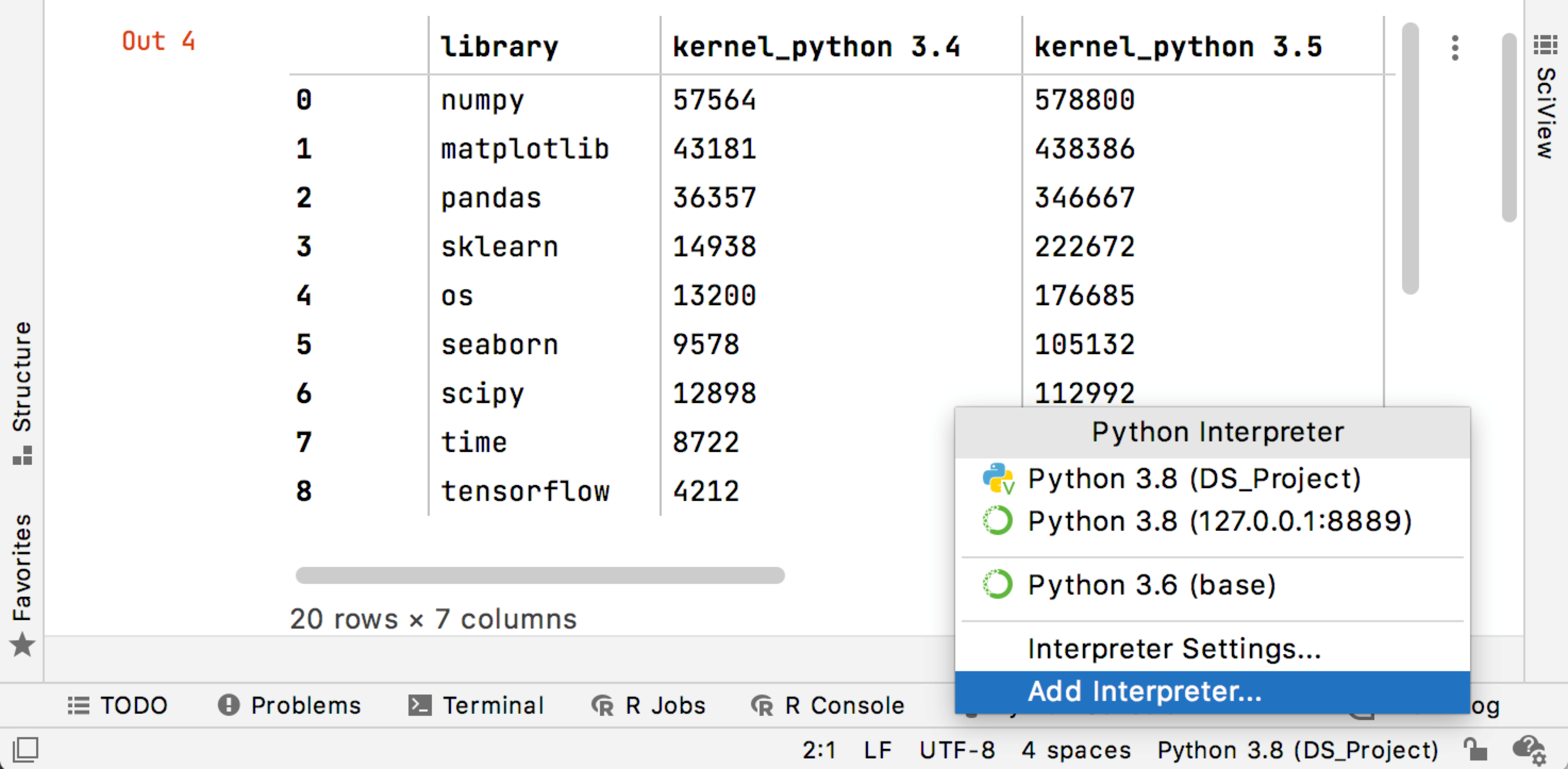This screenshot has width=1568, height=769.
Task: Open the SciView table kebab options menu
Action: coord(1455,49)
